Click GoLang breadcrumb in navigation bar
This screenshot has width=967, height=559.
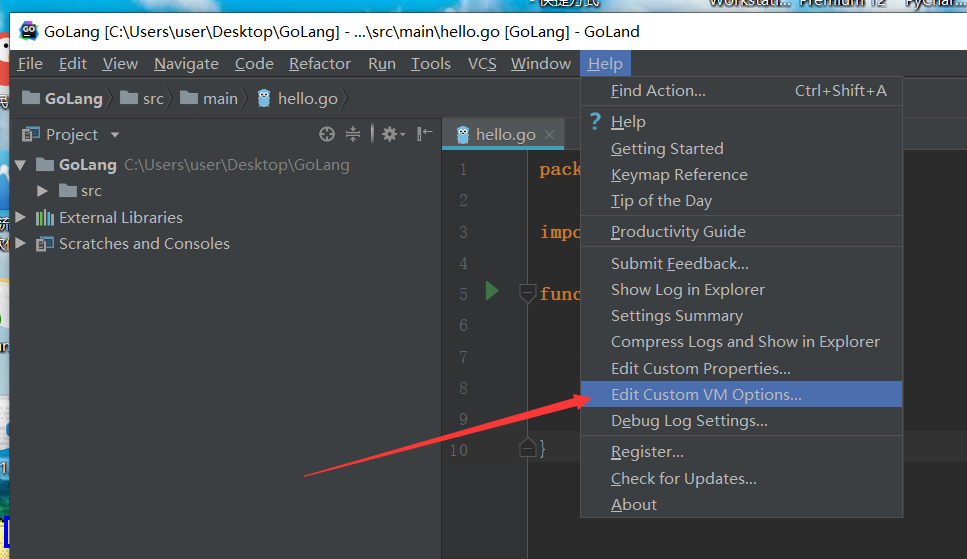pyautogui.click(x=62, y=99)
